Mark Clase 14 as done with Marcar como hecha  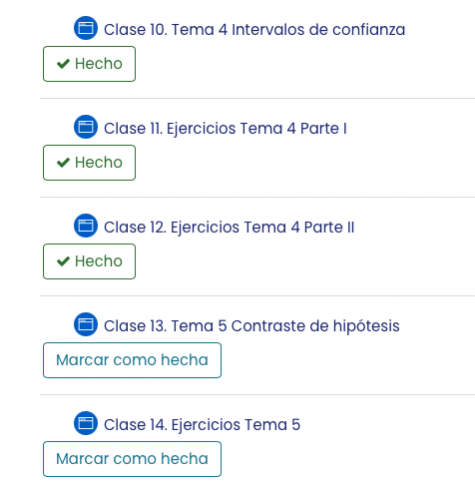(x=132, y=459)
